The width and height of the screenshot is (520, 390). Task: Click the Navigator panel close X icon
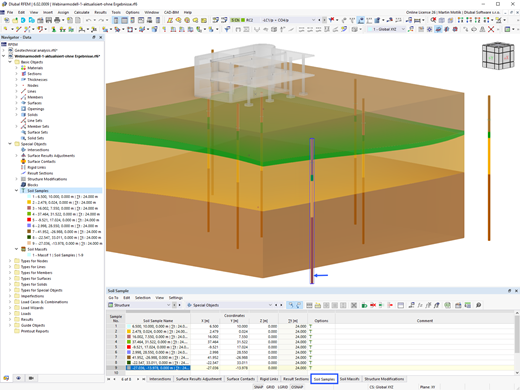pyautogui.click(x=101, y=37)
